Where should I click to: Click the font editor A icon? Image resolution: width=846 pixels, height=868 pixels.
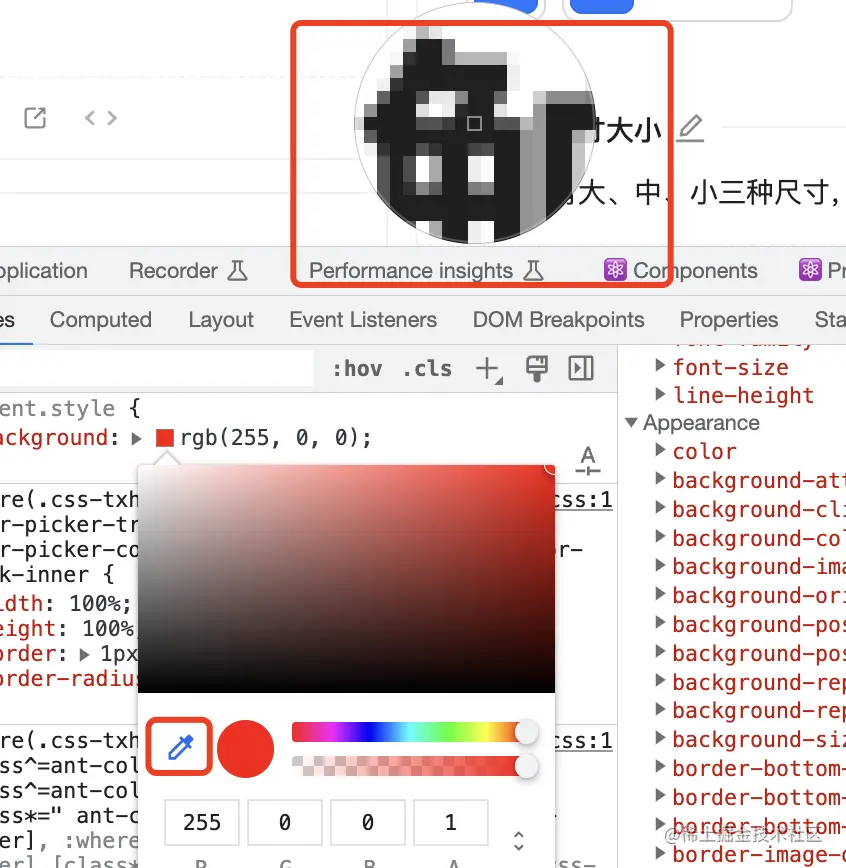(x=587, y=461)
